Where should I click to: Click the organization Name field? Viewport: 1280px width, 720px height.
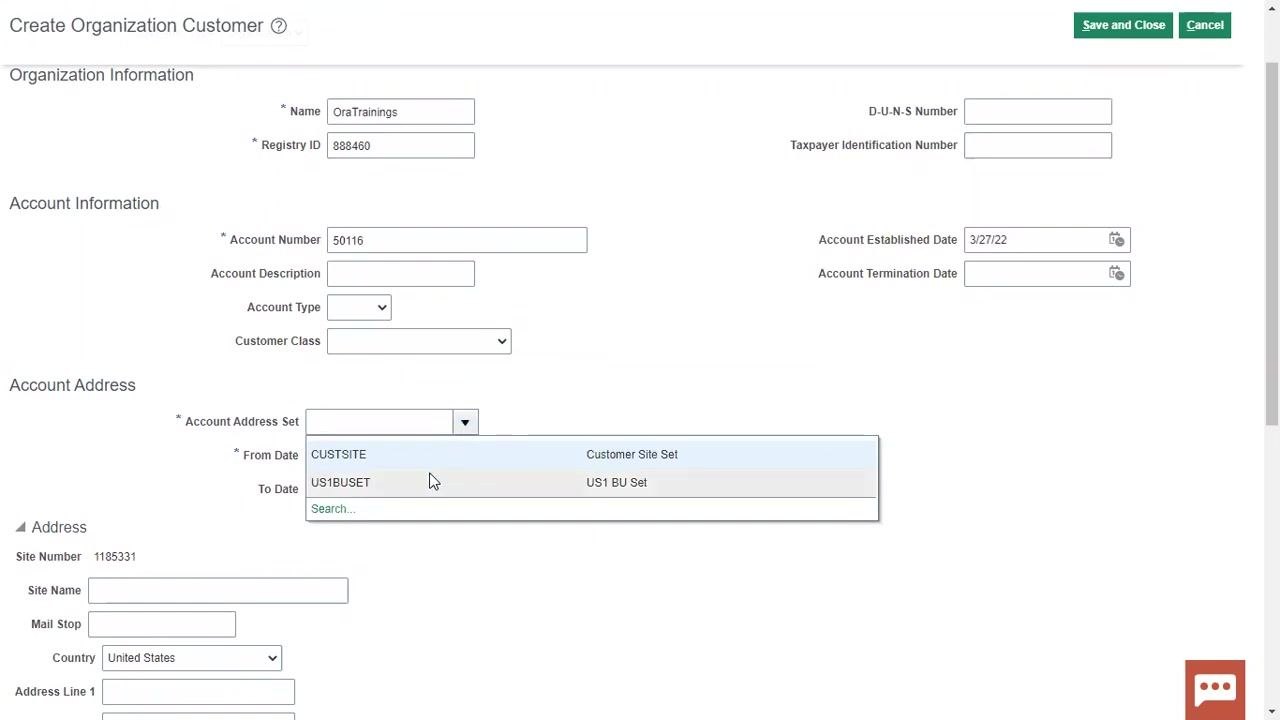(x=401, y=112)
